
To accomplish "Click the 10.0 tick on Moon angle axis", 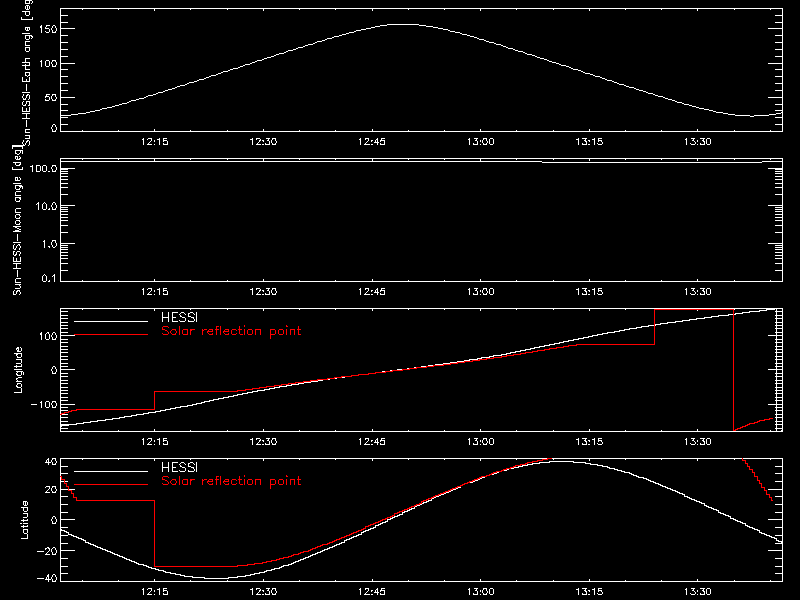I will pyautogui.click(x=46, y=206).
